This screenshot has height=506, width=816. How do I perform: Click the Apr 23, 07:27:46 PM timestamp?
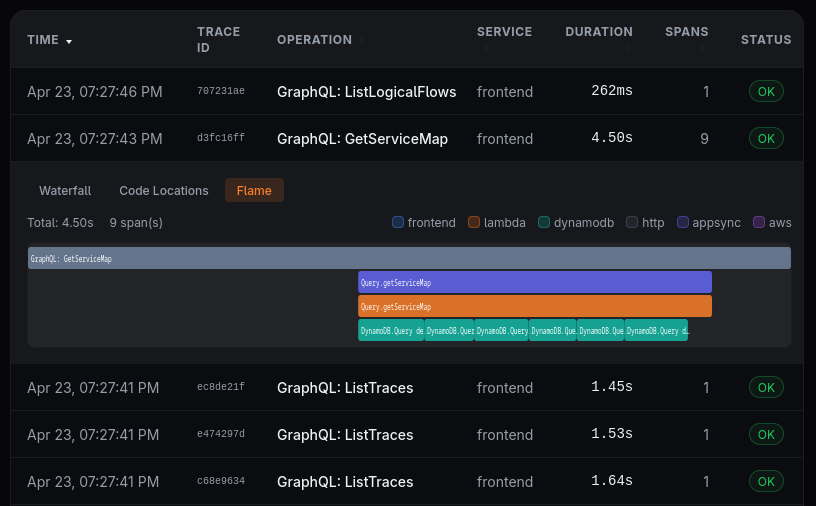(95, 92)
